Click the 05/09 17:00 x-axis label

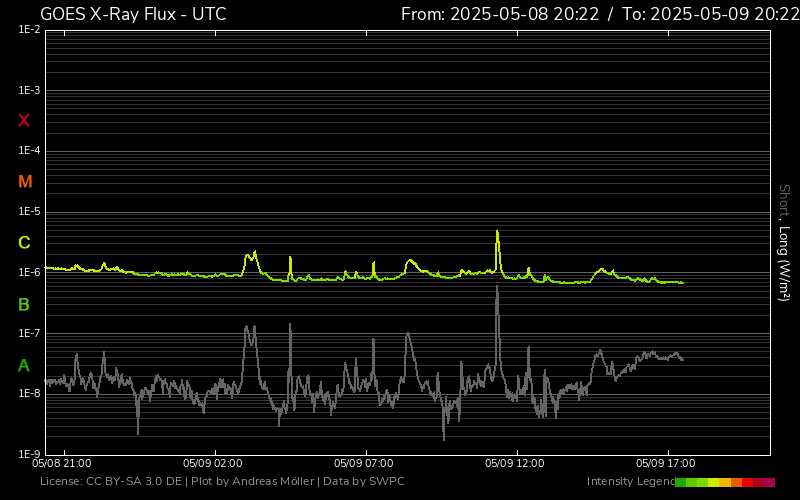[x=665, y=464]
